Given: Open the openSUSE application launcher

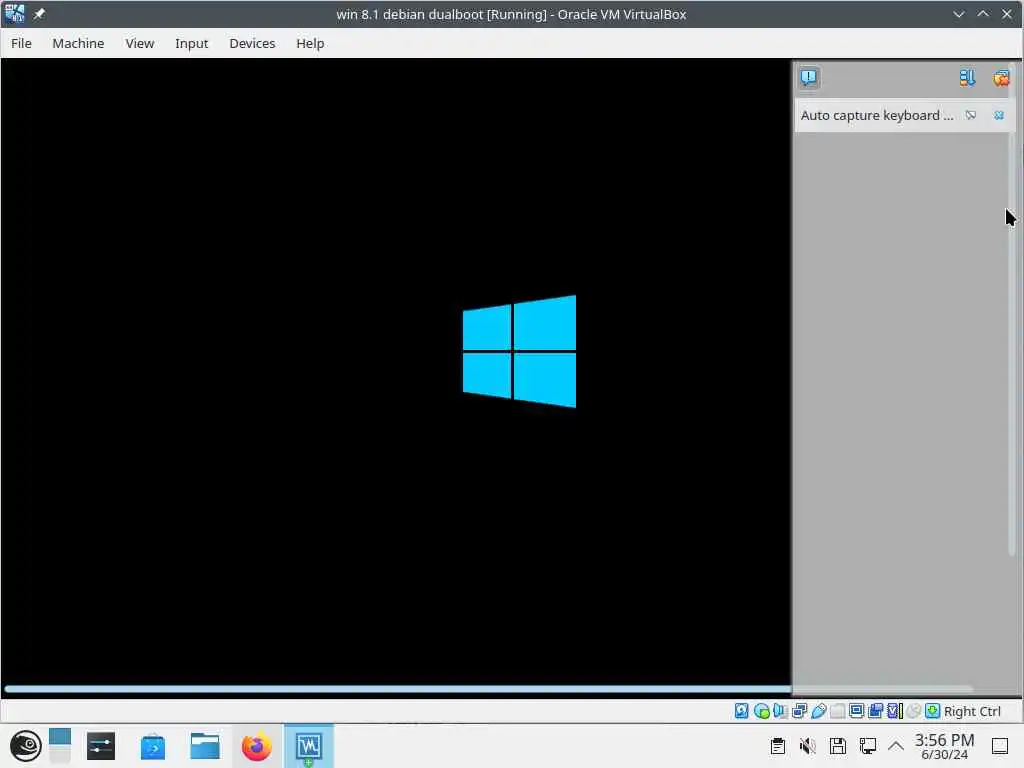Looking at the screenshot, I should click(25, 746).
